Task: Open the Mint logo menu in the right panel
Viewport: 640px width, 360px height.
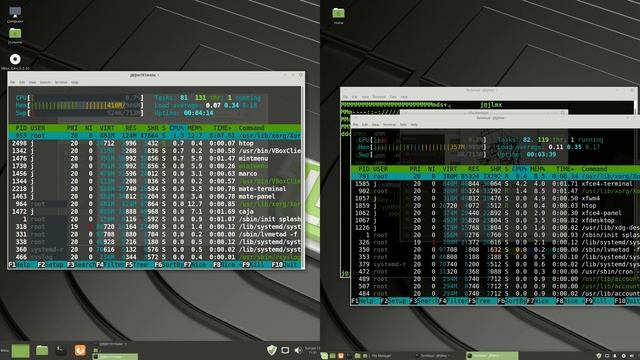Action: pyautogui.click(x=324, y=356)
